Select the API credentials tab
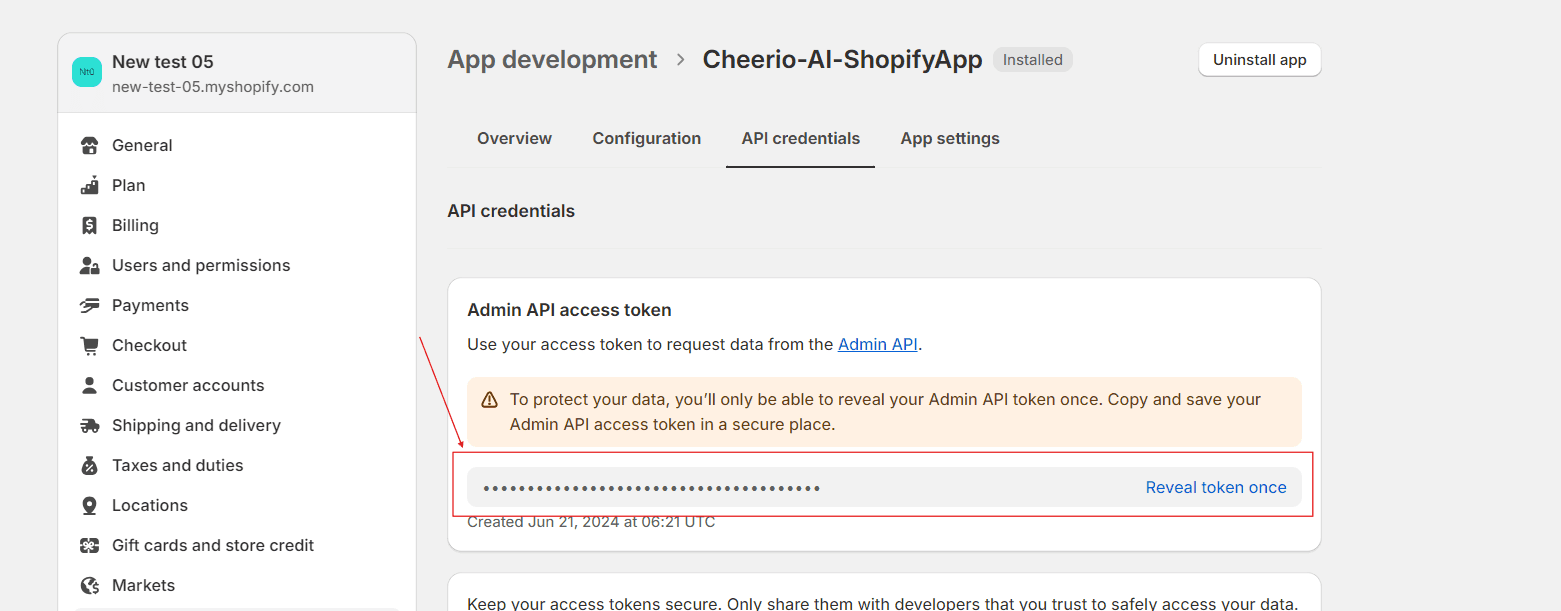Screen dimensions: 1561x611 [800, 139]
